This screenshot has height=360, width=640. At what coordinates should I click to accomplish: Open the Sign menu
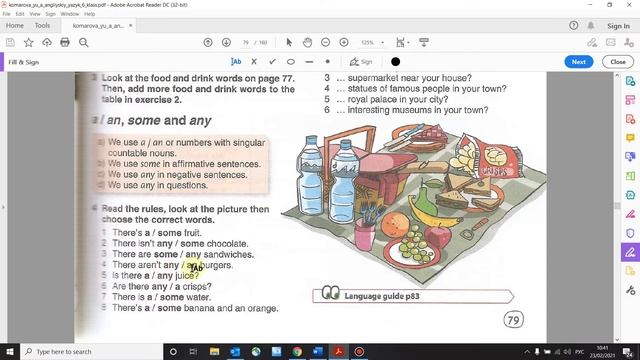click(x=50, y=14)
